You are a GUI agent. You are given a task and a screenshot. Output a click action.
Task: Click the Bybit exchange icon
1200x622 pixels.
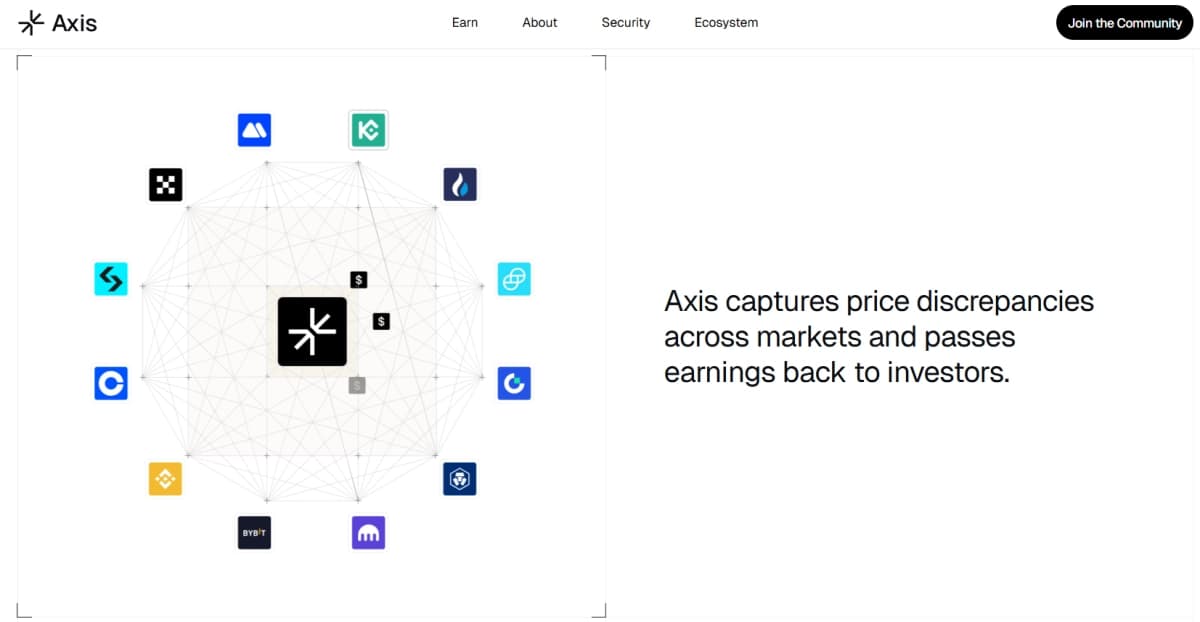pyautogui.click(x=253, y=533)
